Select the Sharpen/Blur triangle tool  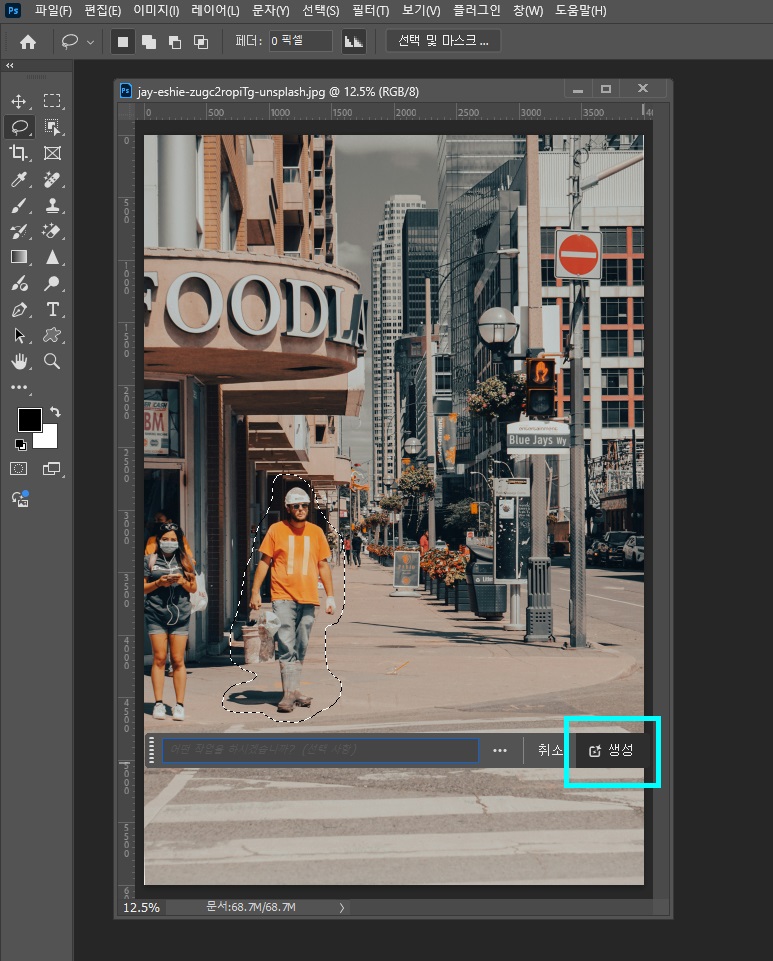[x=52, y=257]
